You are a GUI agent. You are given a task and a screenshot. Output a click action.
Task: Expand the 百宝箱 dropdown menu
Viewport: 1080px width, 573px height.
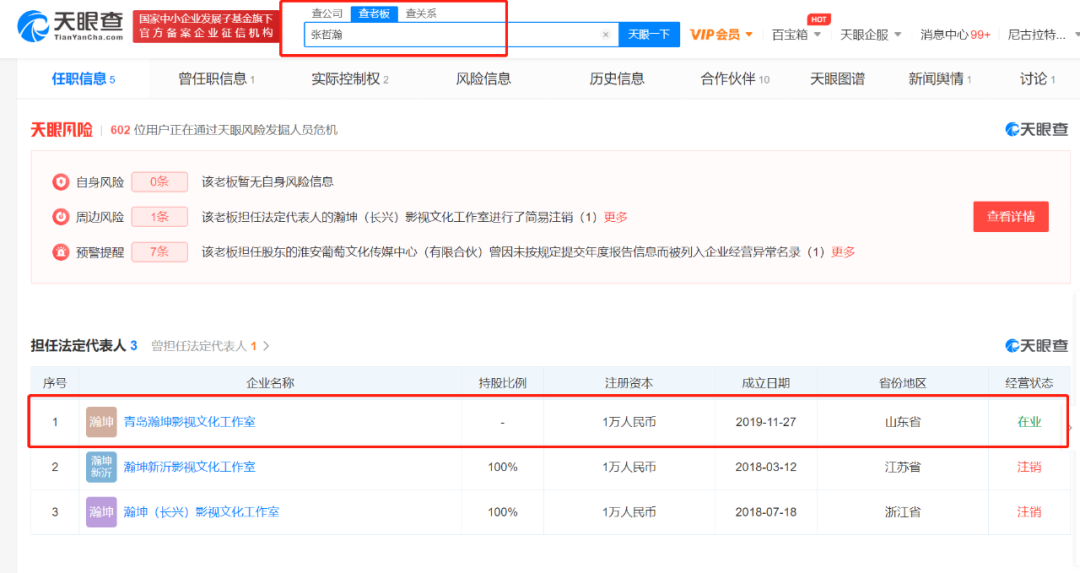point(796,34)
